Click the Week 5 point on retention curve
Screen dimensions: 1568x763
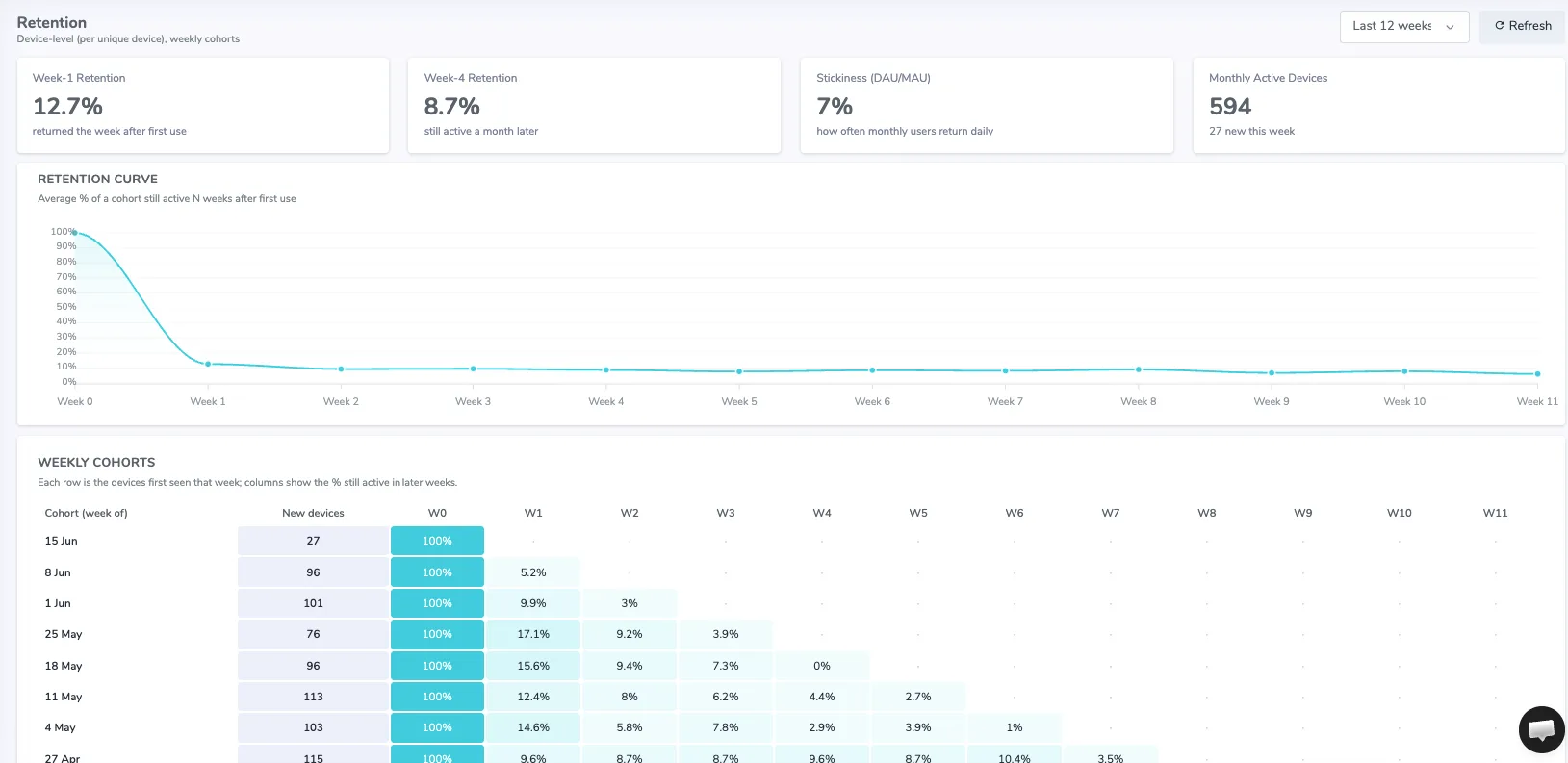pyautogui.click(x=739, y=371)
